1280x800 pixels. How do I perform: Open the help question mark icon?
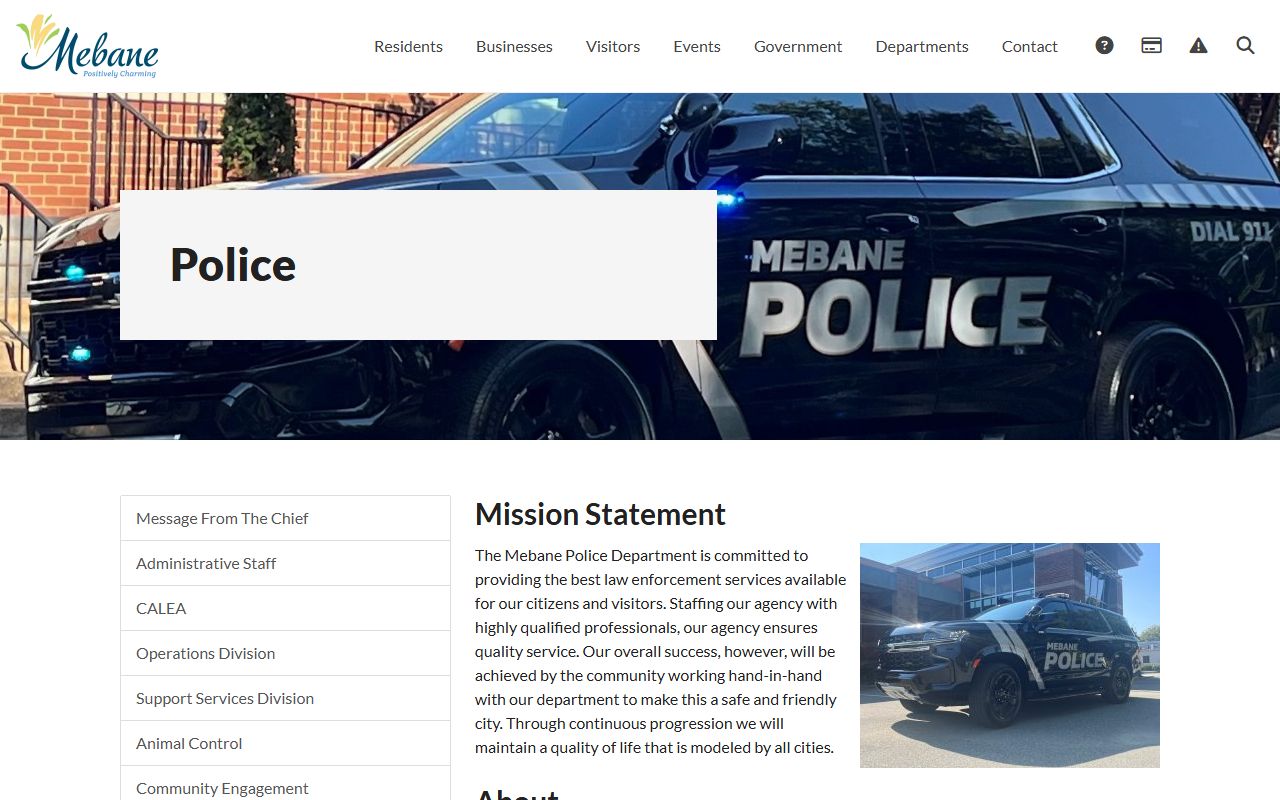click(x=1104, y=46)
